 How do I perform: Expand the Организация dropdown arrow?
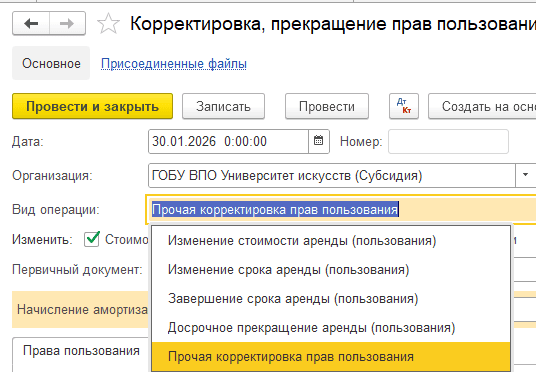pyautogui.click(x=525, y=175)
